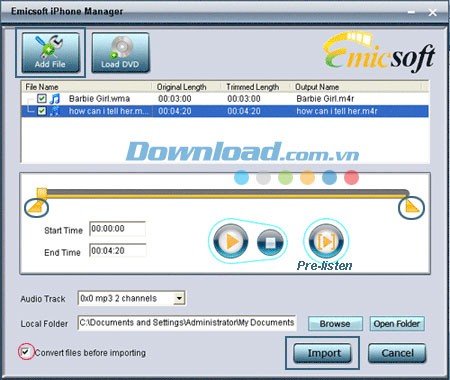Image resolution: width=450 pixels, height=380 pixels.
Task: Start playback with the Play button
Action: coord(230,241)
